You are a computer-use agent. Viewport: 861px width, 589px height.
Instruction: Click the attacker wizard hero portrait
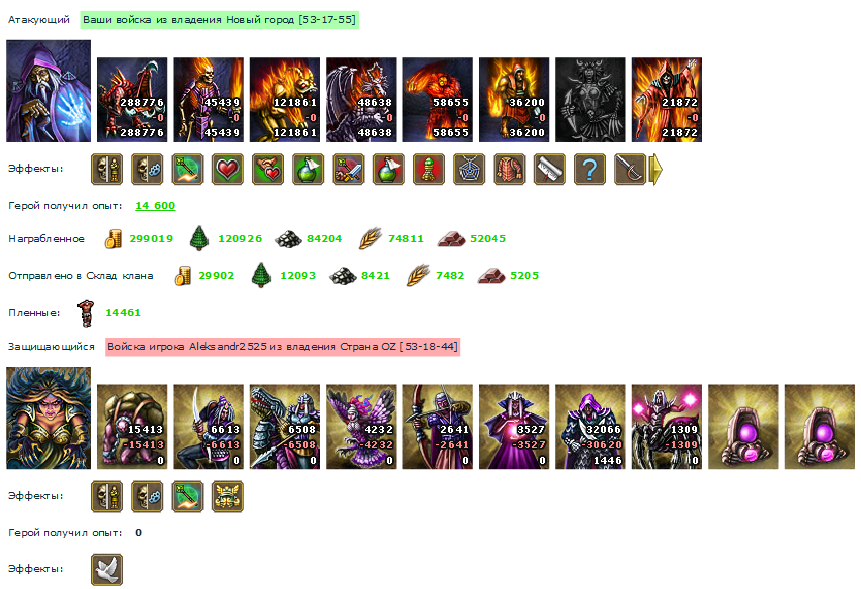[x=48, y=91]
